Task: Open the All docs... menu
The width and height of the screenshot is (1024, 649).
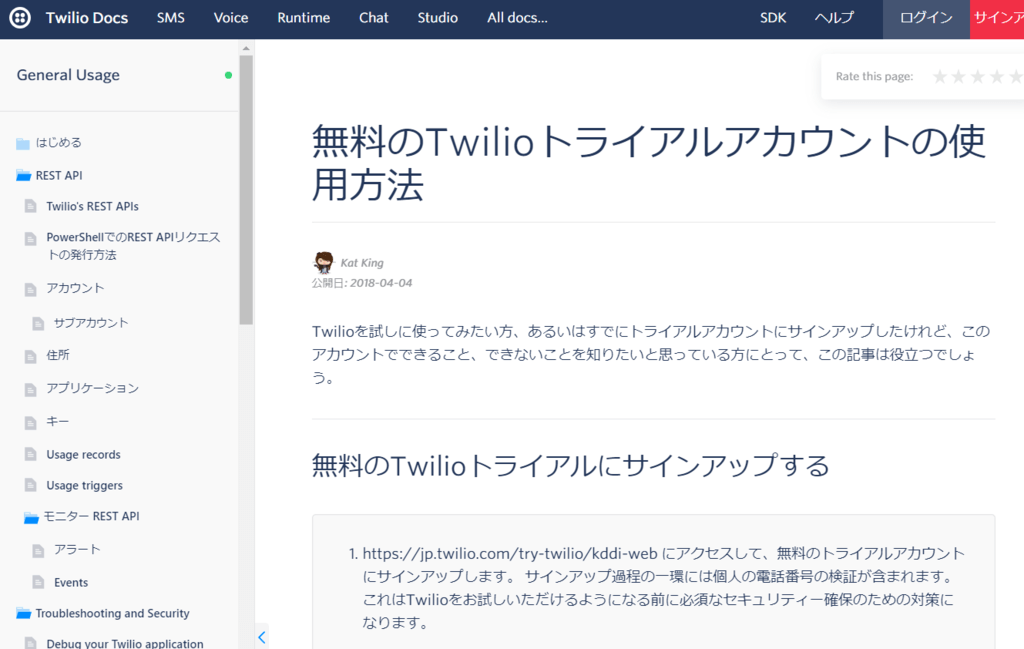Action: pyautogui.click(x=517, y=18)
